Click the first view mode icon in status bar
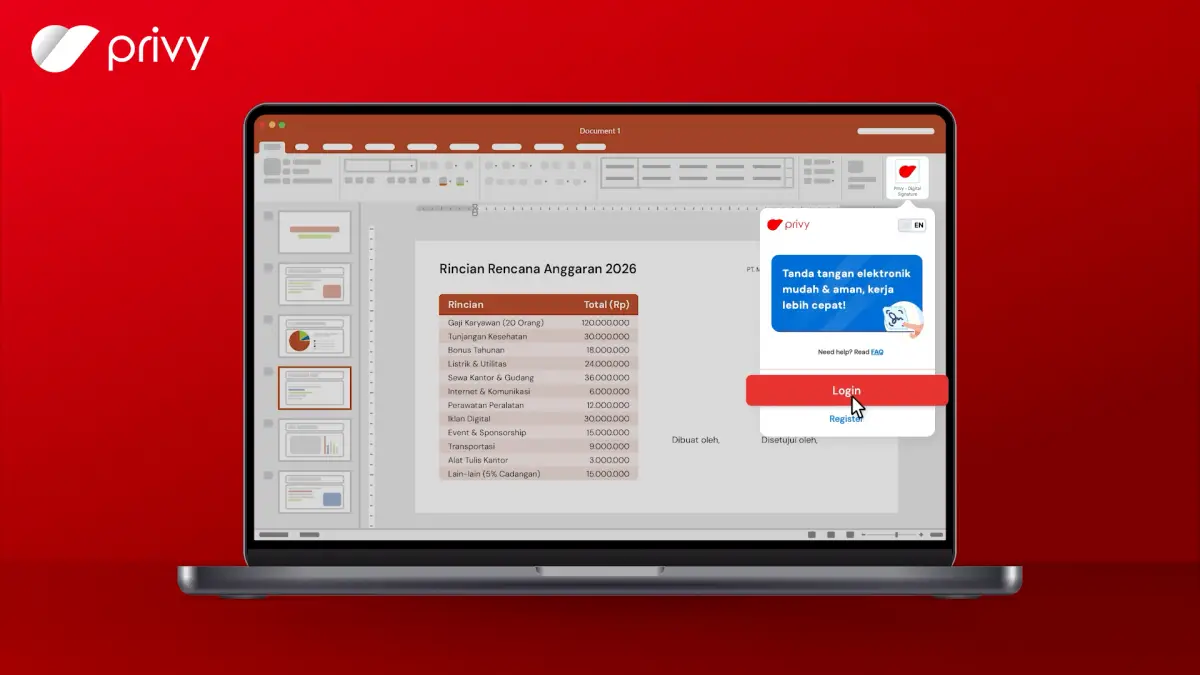1200x675 pixels. pyautogui.click(x=811, y=535)
